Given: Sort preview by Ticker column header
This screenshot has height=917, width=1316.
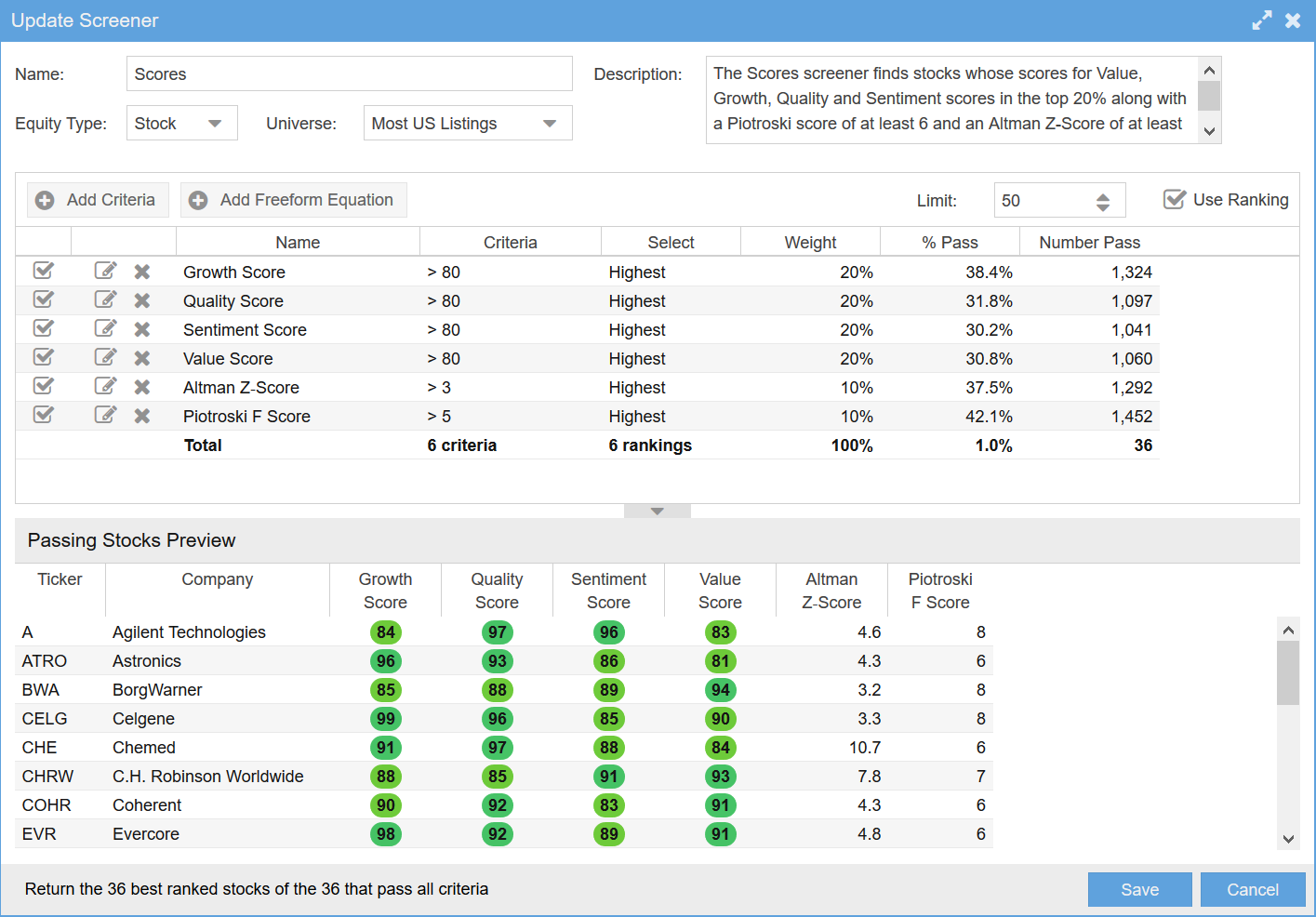Looking at the screenshot, I should 60,579.
